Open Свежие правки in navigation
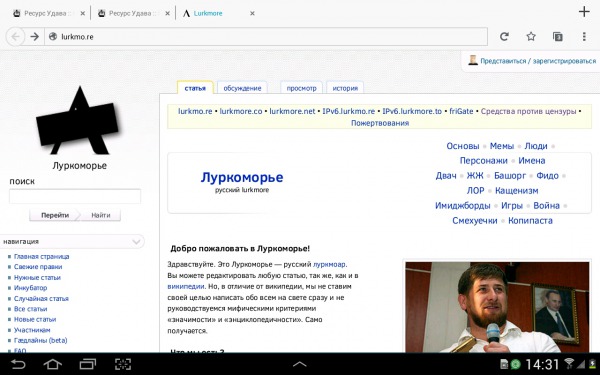The width and height of the screenshot is (600, 375). 38,267
